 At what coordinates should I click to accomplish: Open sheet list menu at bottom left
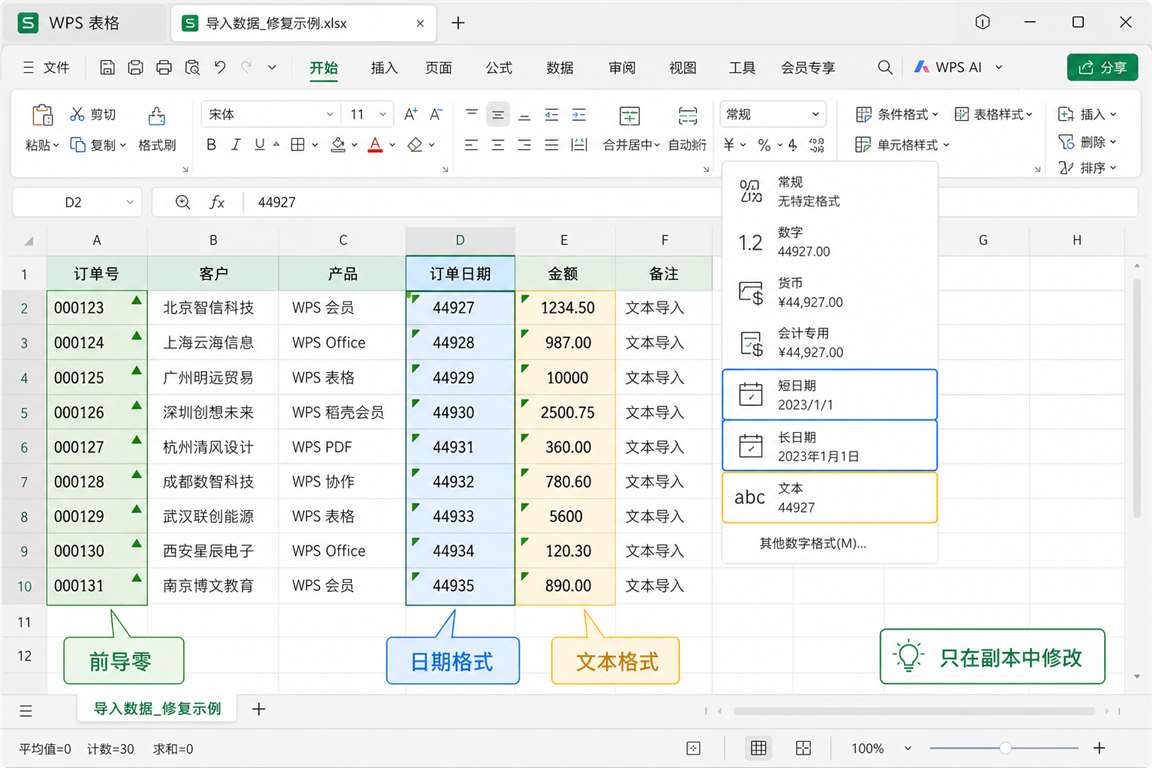pos(26,711)
